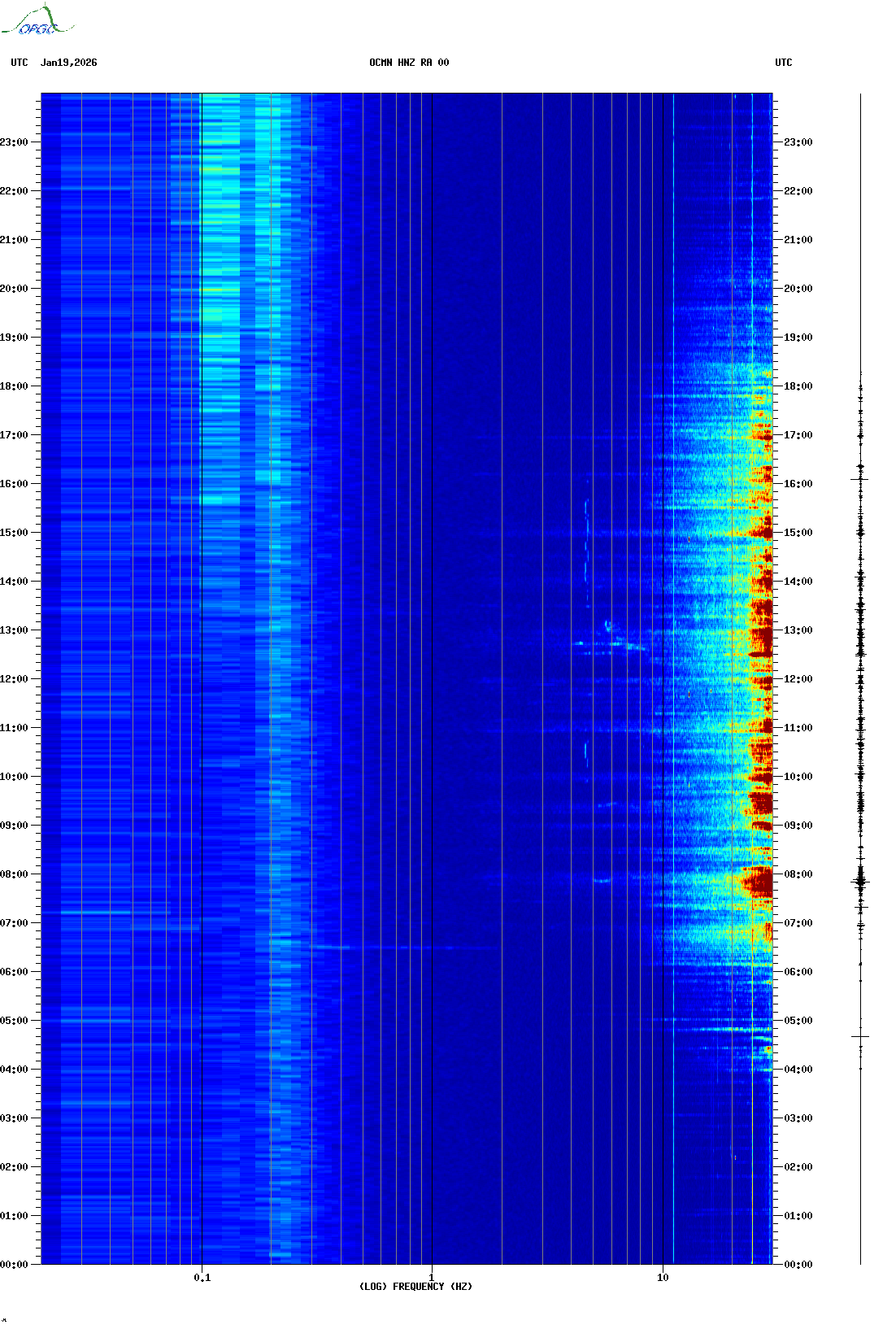Click the Jan19,2026 date label

click(x=68, y=63)
